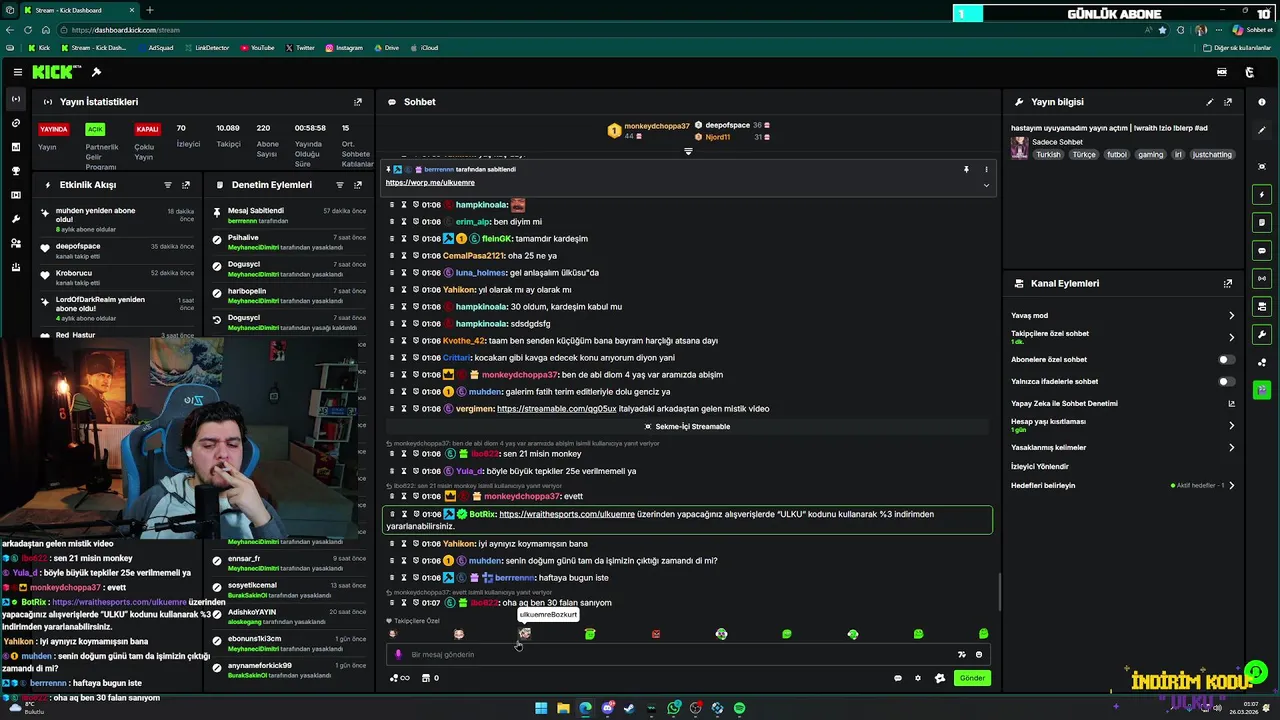Toggle the broadcast widget in right sidebar
1280x720 pixels.
coord(1262,278)
